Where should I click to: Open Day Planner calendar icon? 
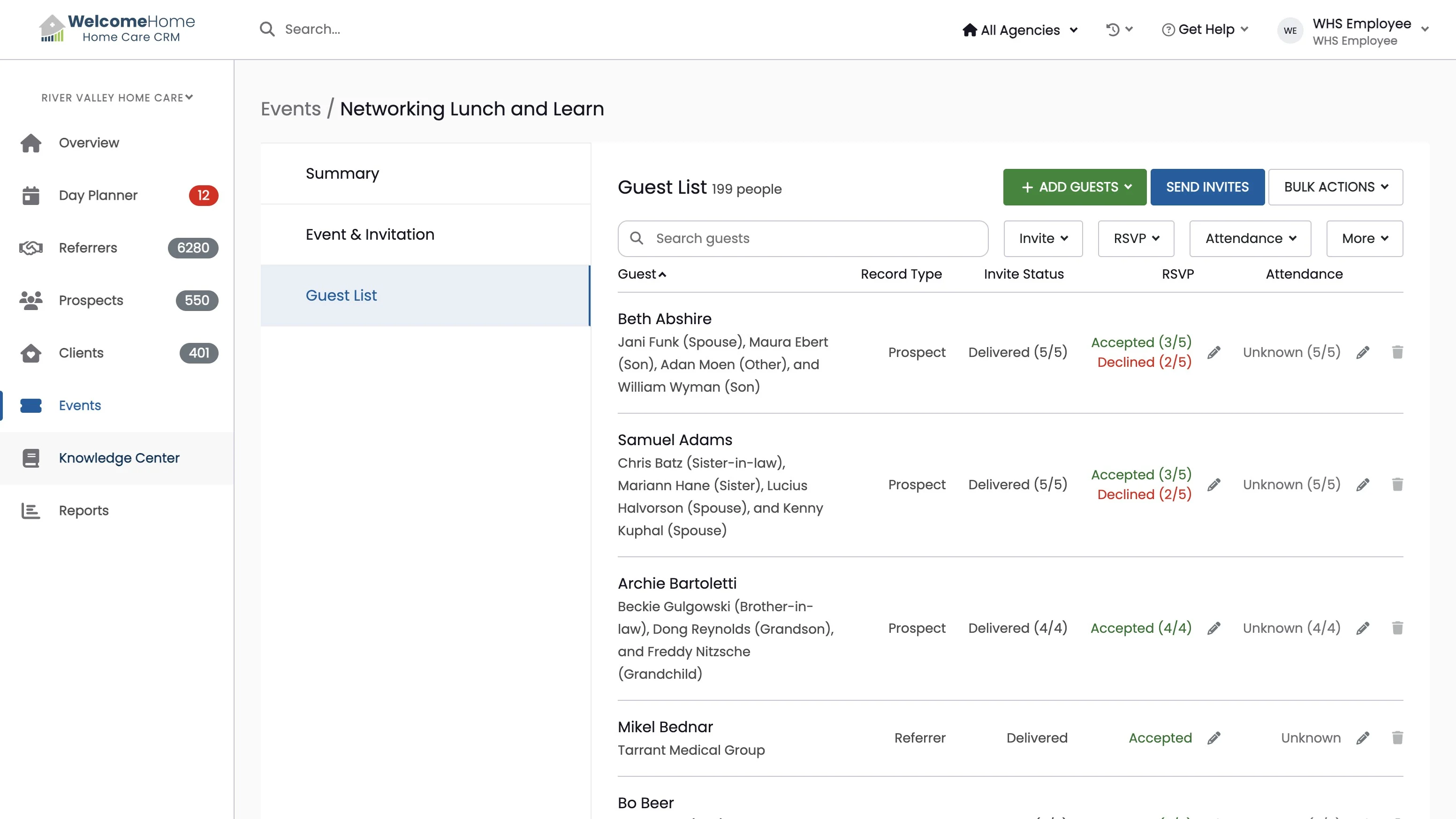click(31, 196)
